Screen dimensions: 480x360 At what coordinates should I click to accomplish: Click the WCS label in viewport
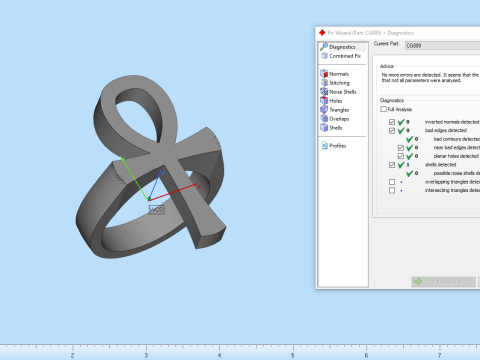pyautogui.click(x=156, y=209)
